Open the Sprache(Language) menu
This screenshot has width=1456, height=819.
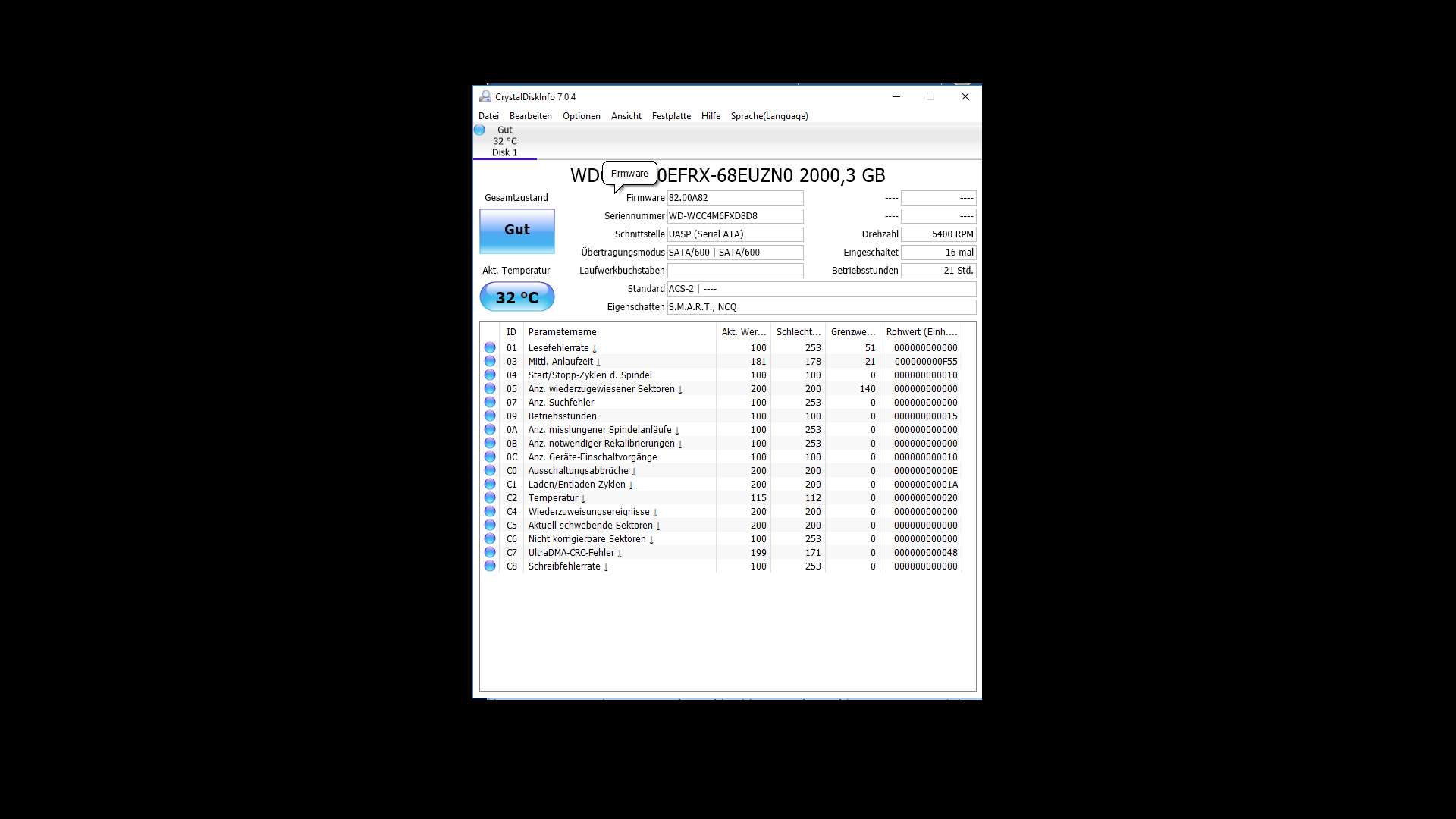click(769, 116)
